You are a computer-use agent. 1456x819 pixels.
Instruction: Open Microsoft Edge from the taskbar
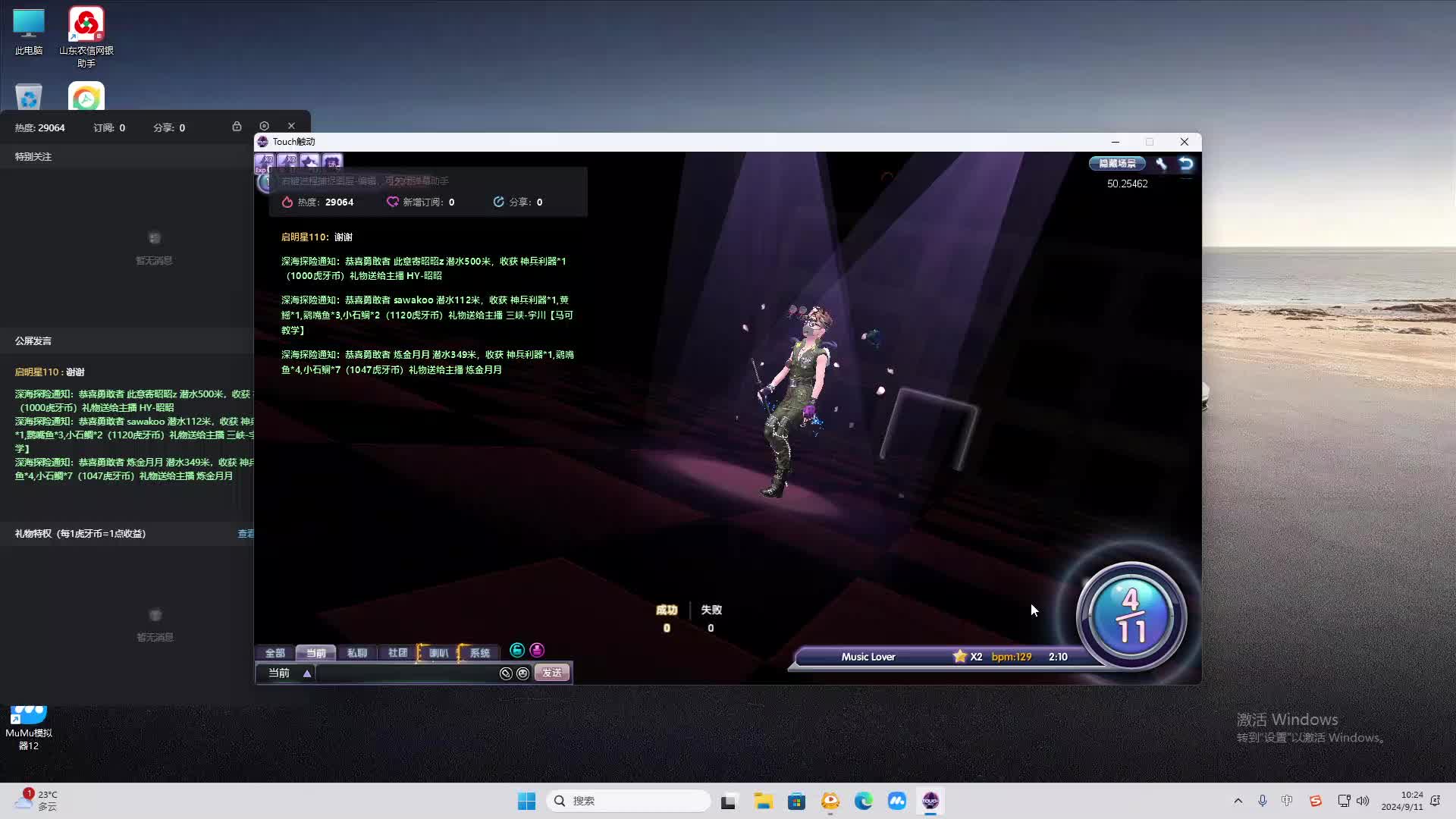pyautogui.click(x=863, y=801)
